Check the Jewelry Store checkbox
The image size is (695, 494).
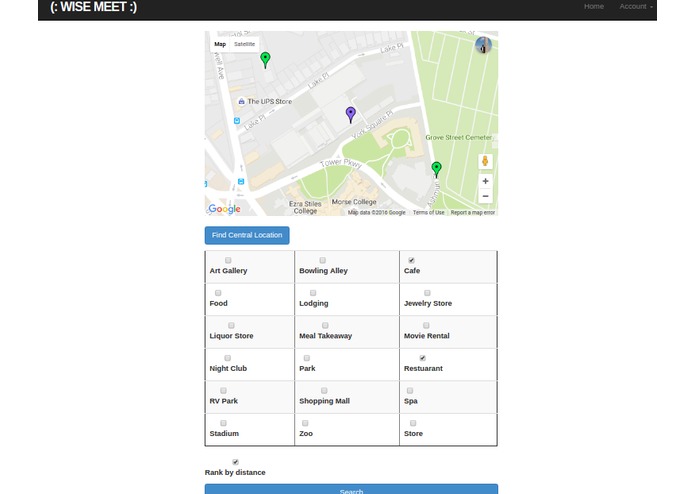click(427, 293)
